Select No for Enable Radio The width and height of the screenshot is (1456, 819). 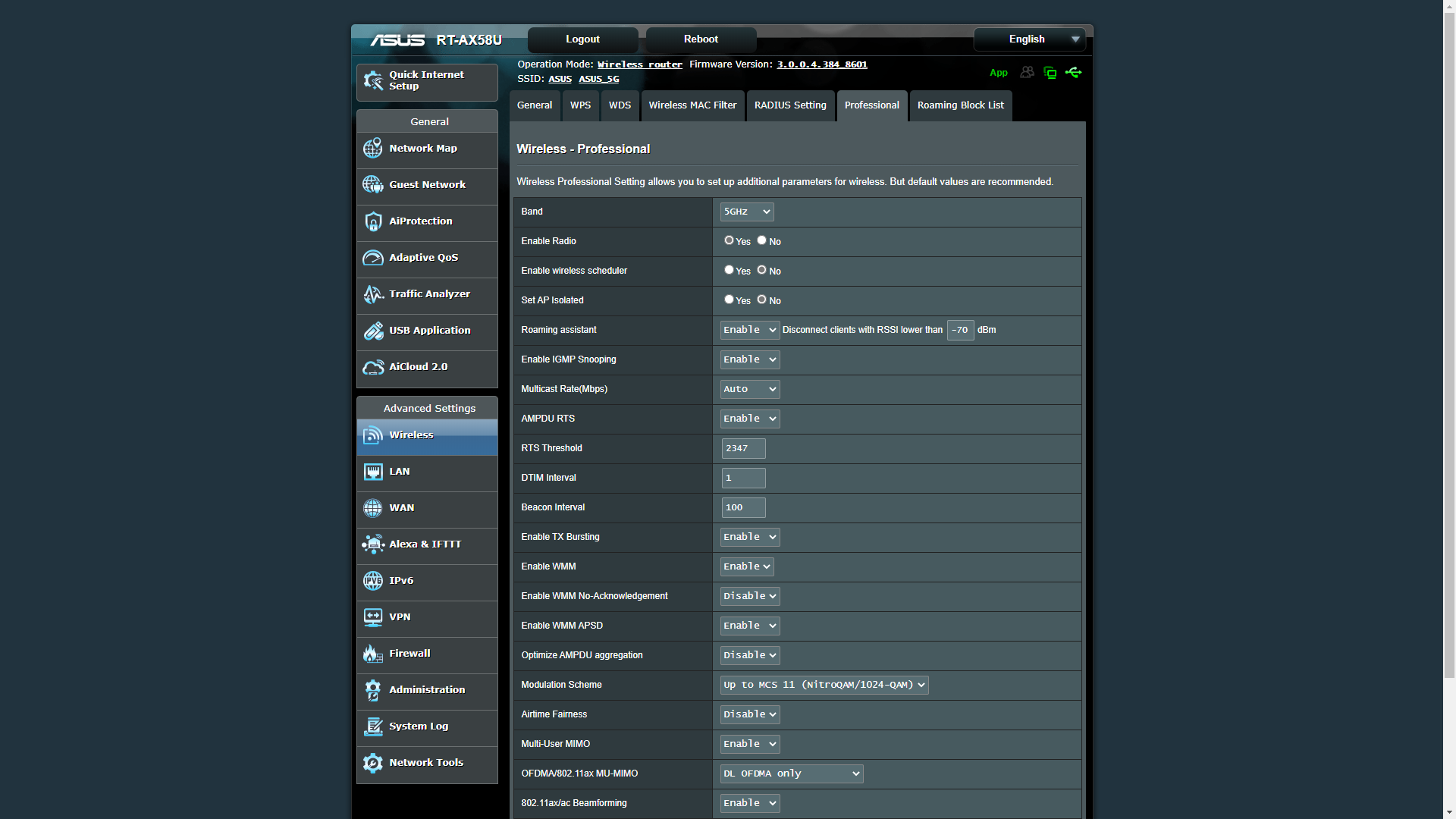[761, 240]
